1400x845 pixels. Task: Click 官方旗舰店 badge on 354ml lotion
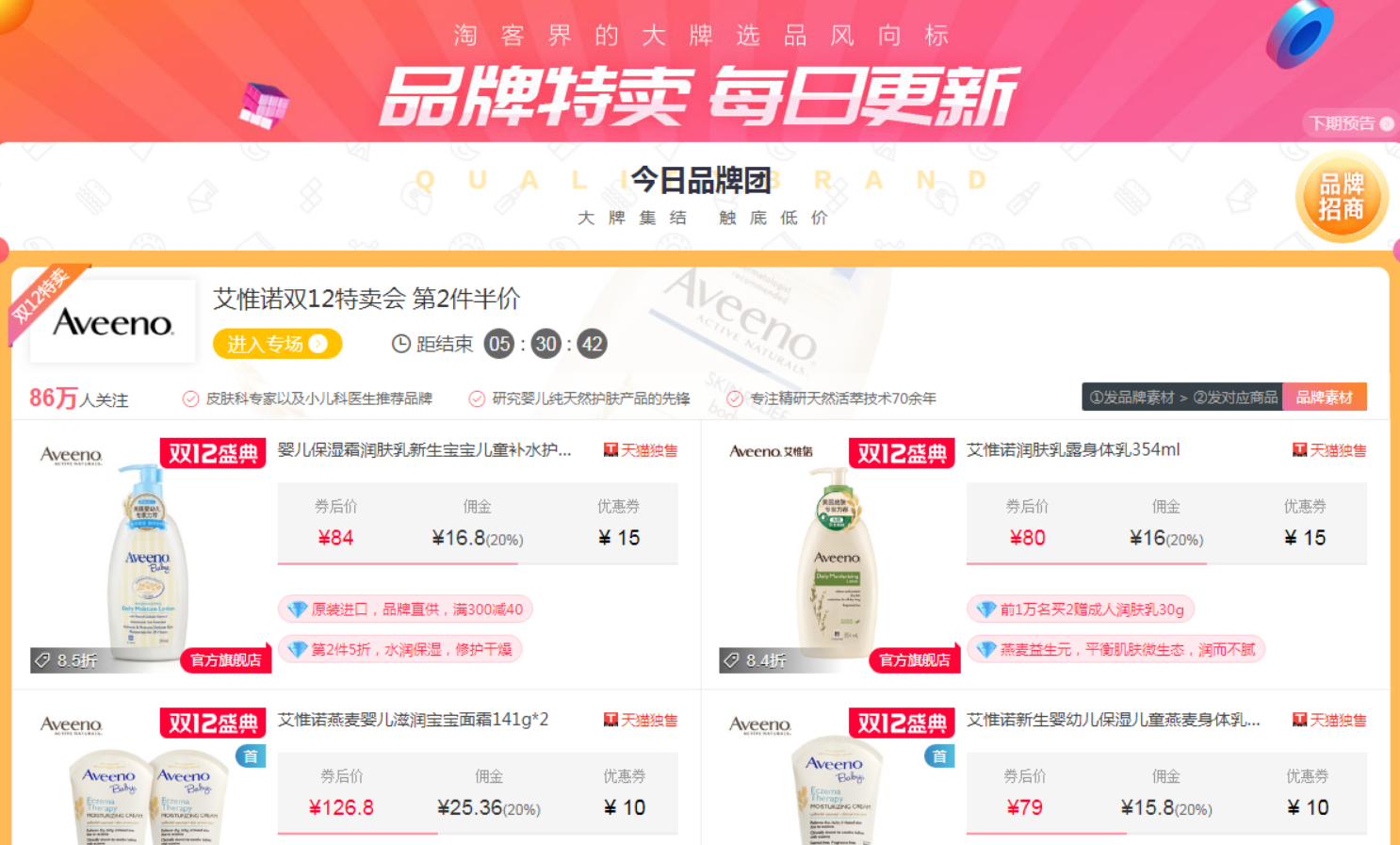click(x=914, y=660)
